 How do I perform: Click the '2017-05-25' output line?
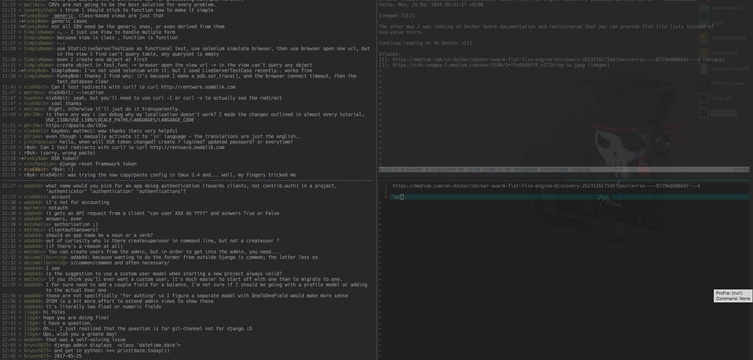(68, 356)
